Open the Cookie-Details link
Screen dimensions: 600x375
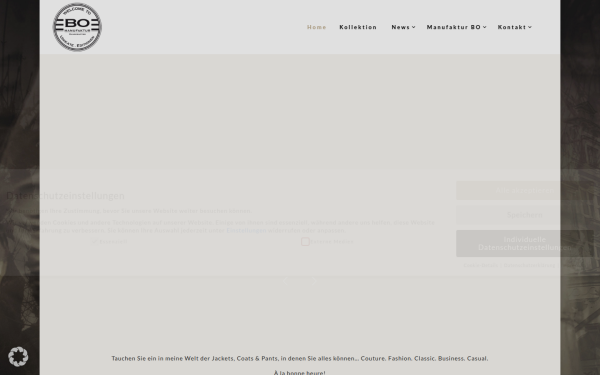pyautogui.click(x=481, y=265)
